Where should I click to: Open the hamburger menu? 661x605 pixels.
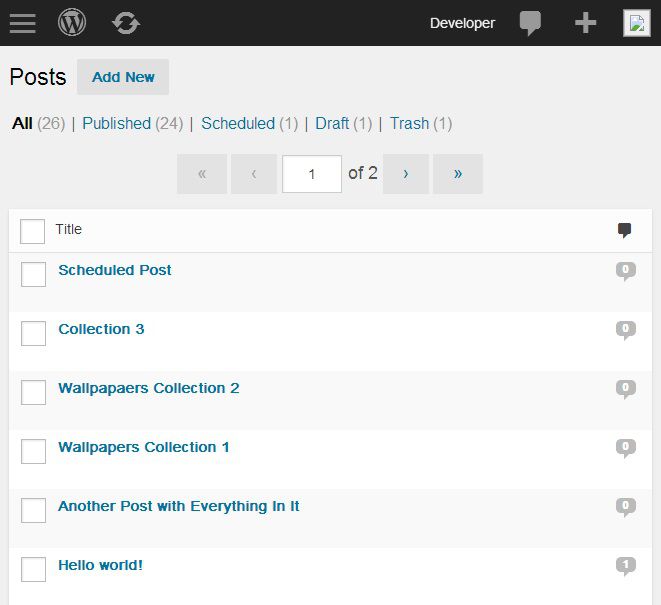pyautogui.click(x=22, y=23)
